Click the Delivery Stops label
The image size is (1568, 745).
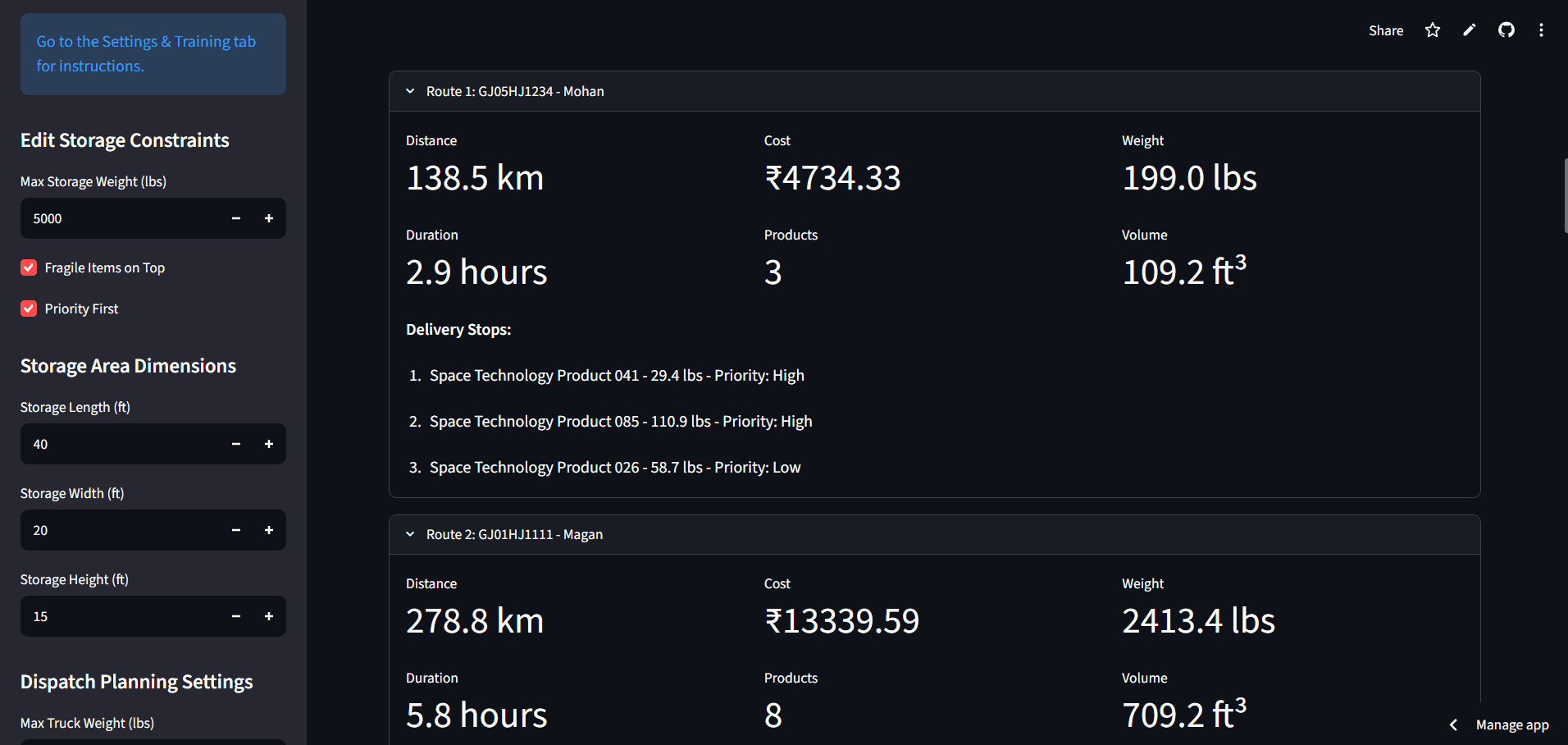(458, 329)
